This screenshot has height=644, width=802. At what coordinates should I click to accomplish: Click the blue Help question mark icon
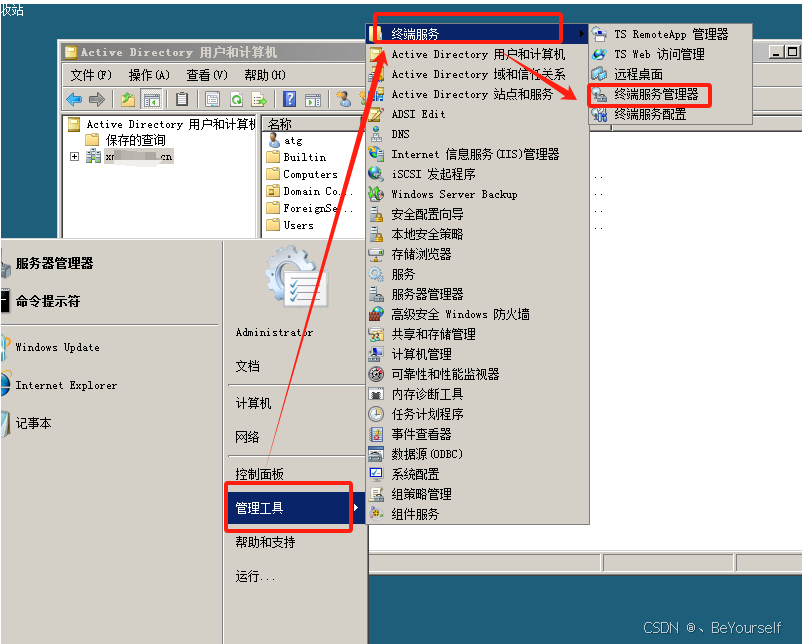(x=289, y=99)
